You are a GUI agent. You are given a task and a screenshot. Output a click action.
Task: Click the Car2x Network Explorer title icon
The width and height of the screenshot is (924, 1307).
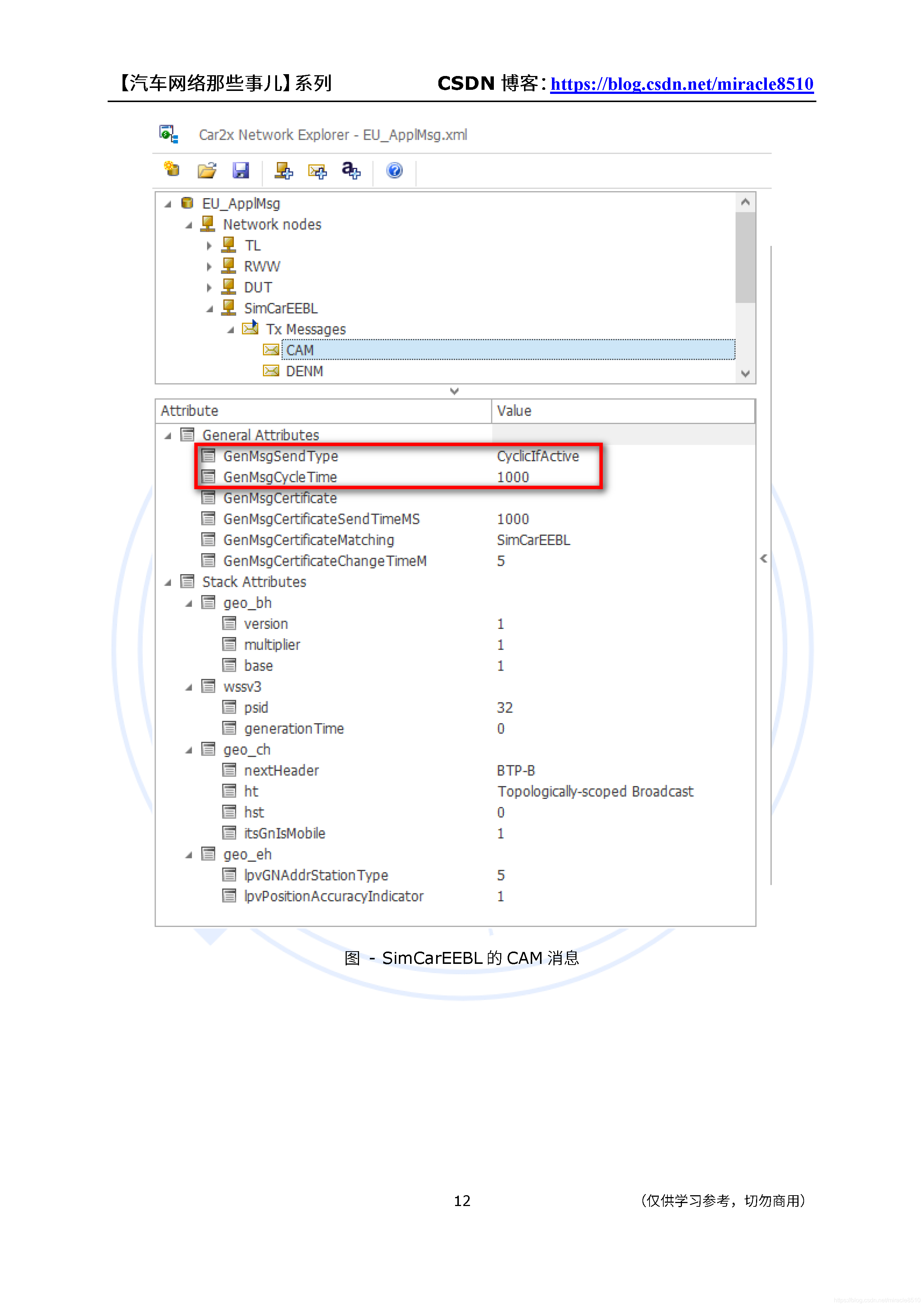coord(168,135)
